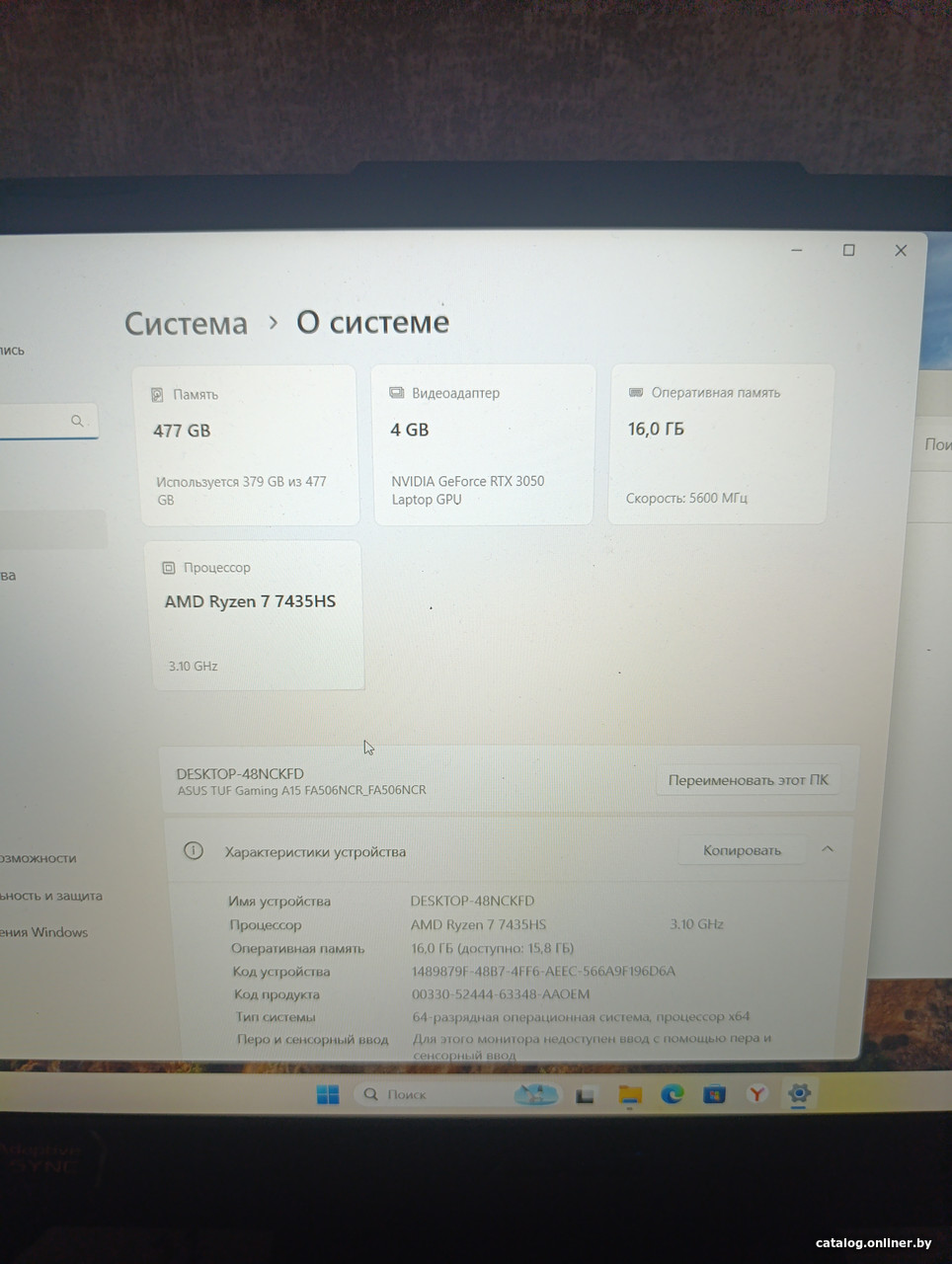Launch Microsoft Edge from the taskbar
This screenshot has height=1264, width=952.
point(673,1093)
